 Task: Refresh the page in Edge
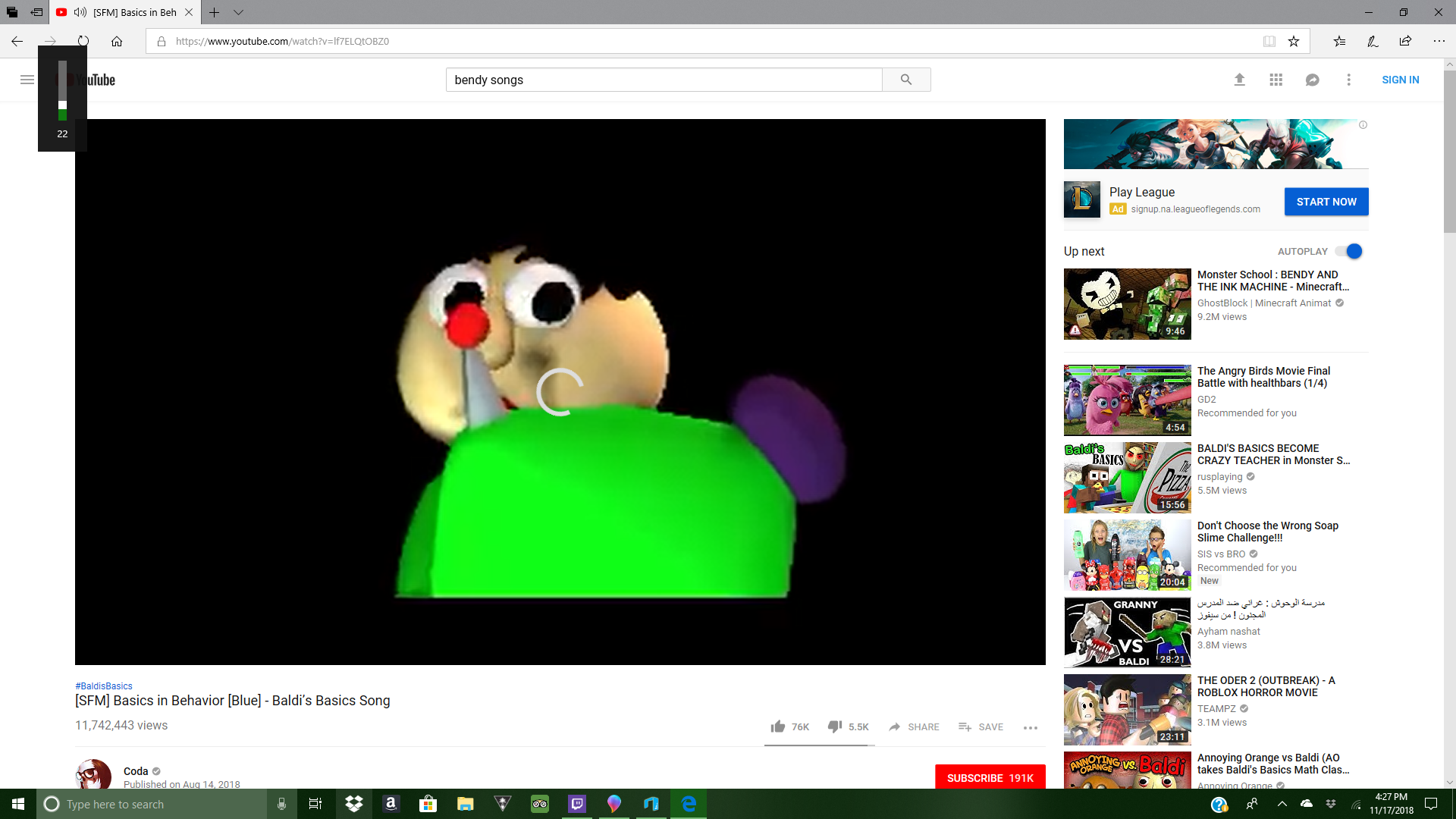click(x=83, y=41)
